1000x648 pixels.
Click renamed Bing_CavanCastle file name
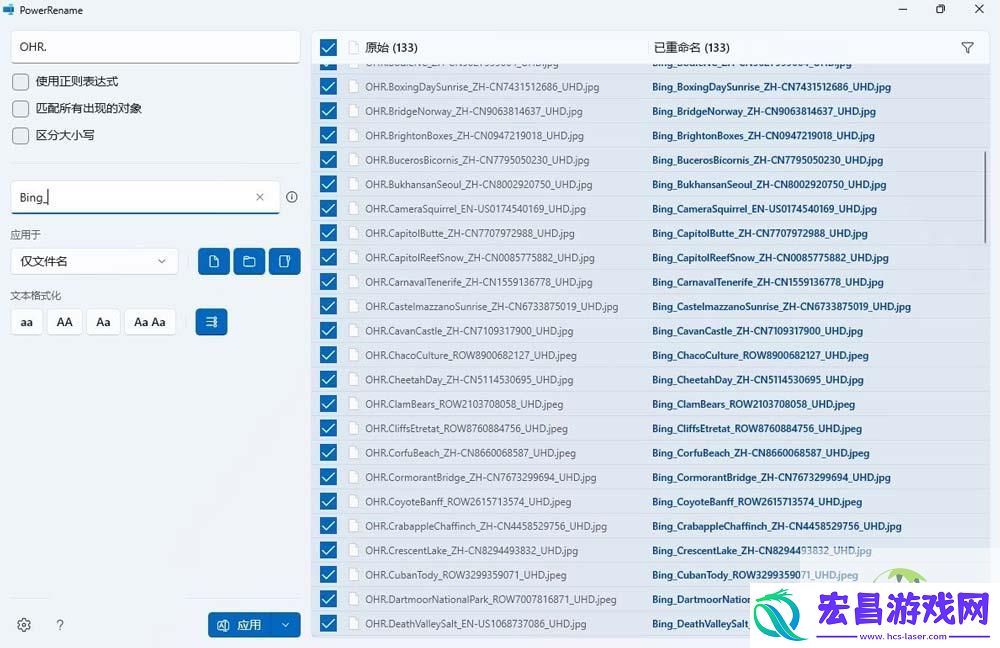coord(757,331)
